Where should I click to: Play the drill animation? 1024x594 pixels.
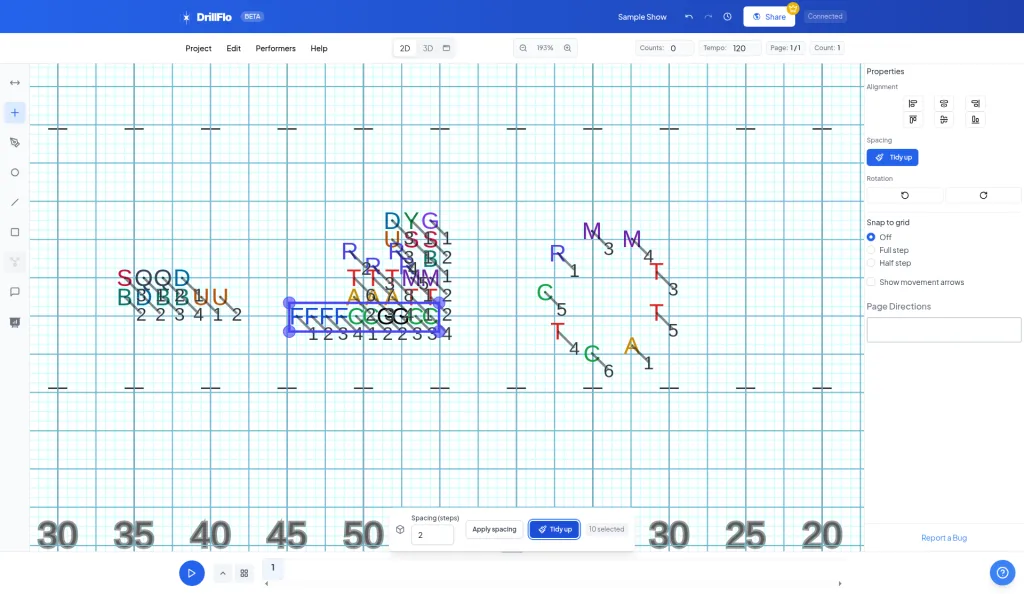click(x=191, y=573)
